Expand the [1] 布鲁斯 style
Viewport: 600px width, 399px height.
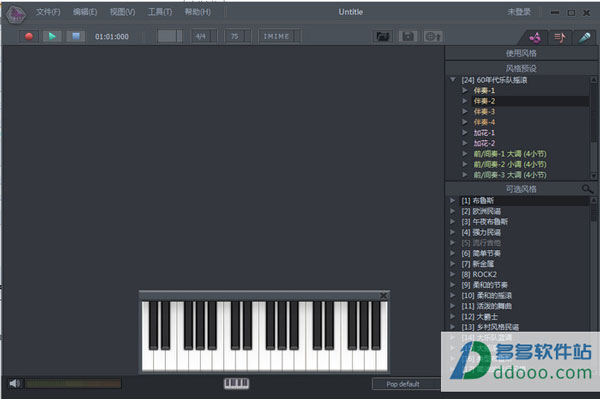coord(452,200)
